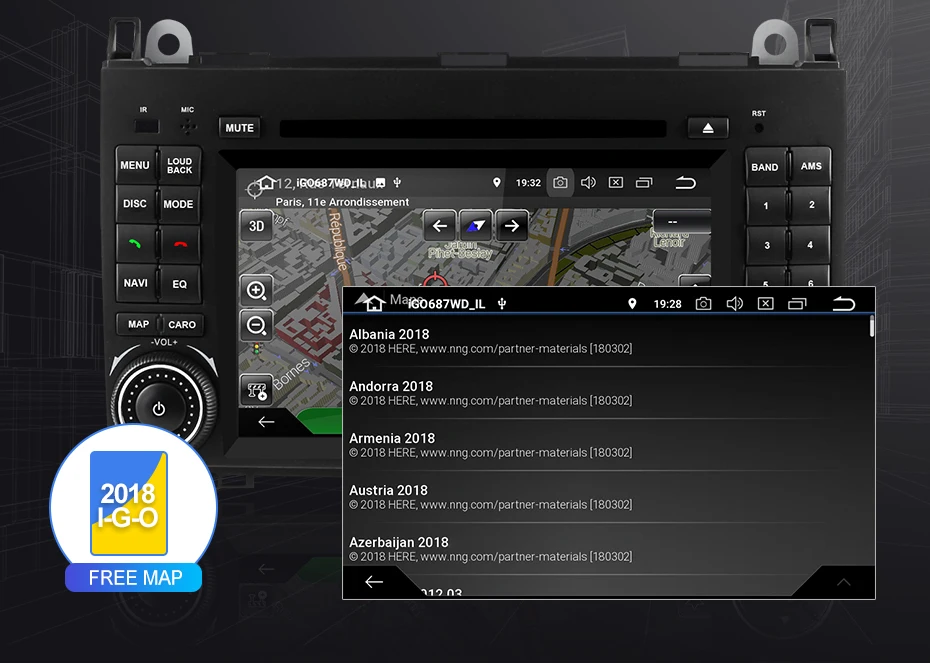This screenshot has height=664, width=930.
Task: Rotate map left with arrow button
Action: (439, 226)
